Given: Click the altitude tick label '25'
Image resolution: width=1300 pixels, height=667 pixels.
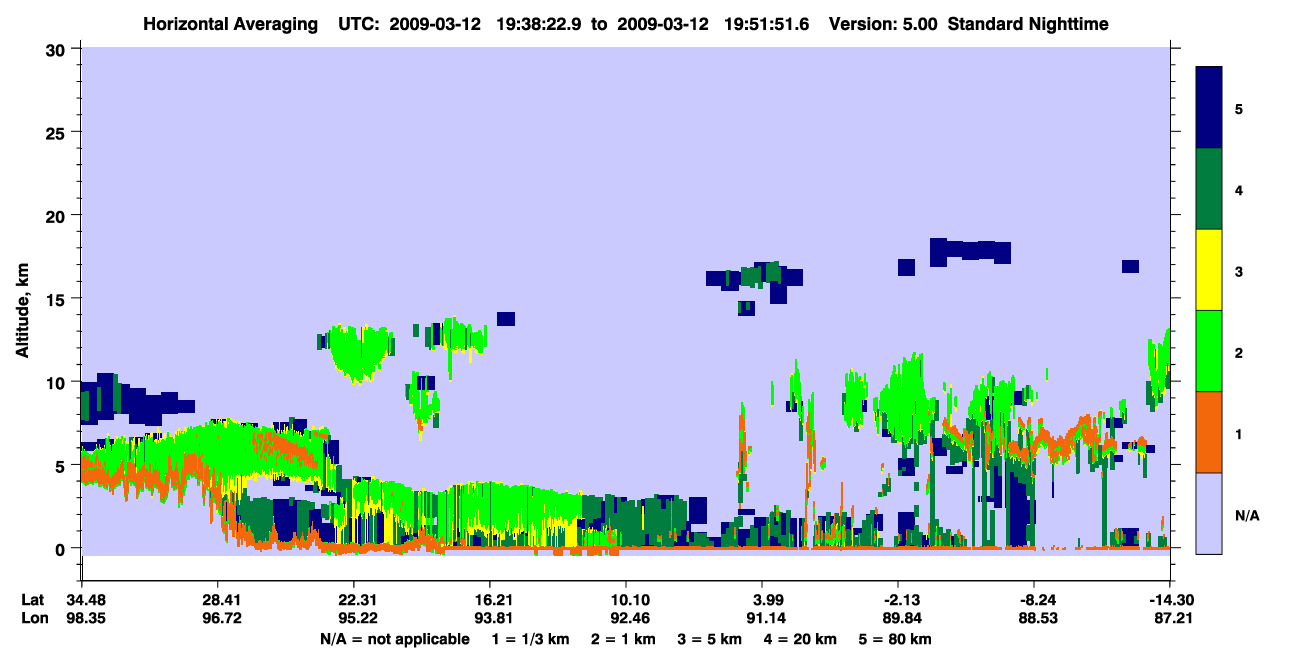Looking at the screenshot, I should (57, 132).
